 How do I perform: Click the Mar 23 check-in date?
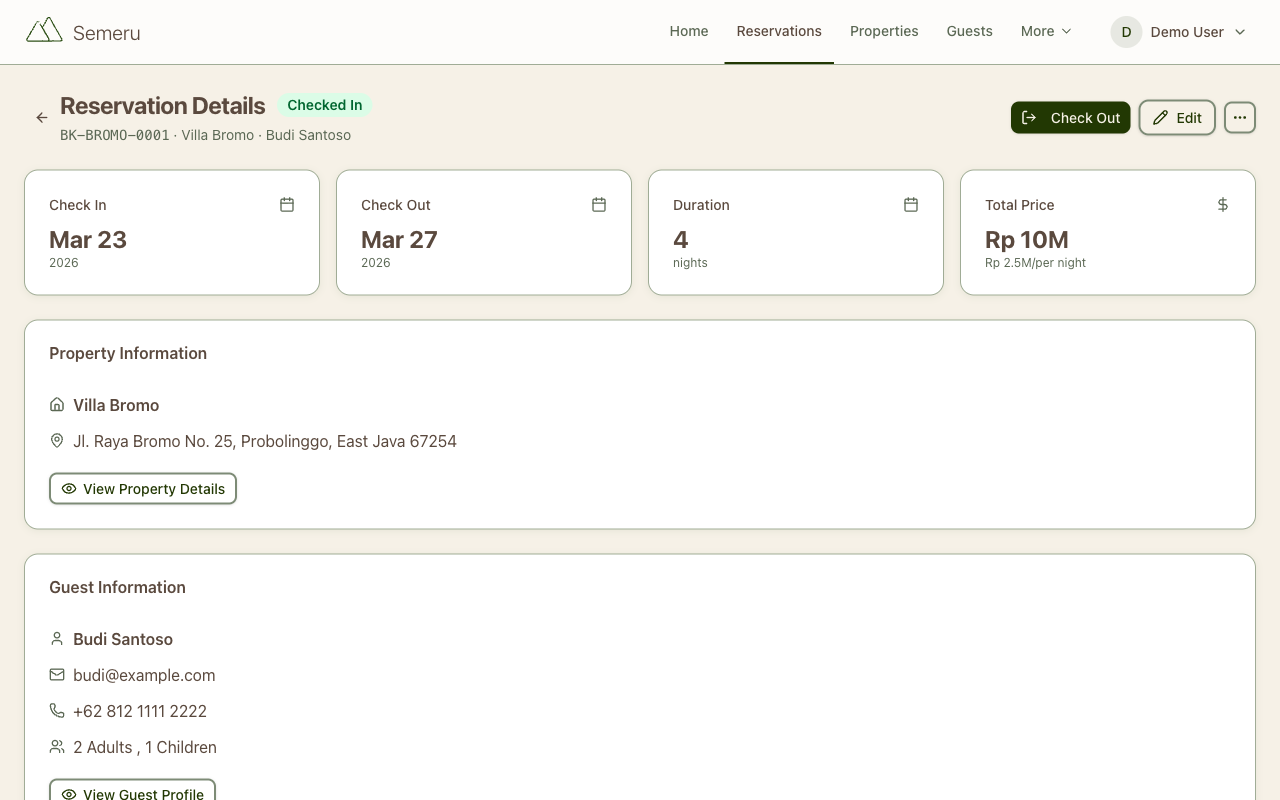pyautogui.click(x=88, y=239)
